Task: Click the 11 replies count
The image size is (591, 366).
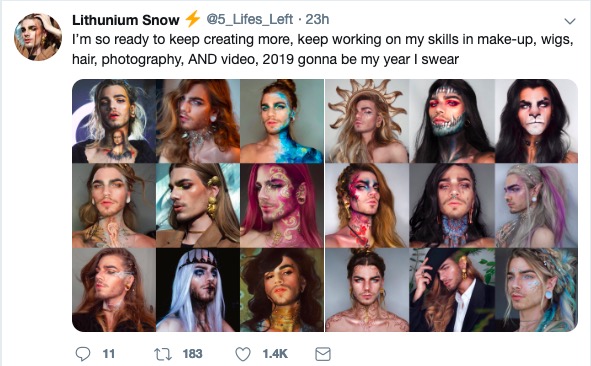Action: [109, 354]
